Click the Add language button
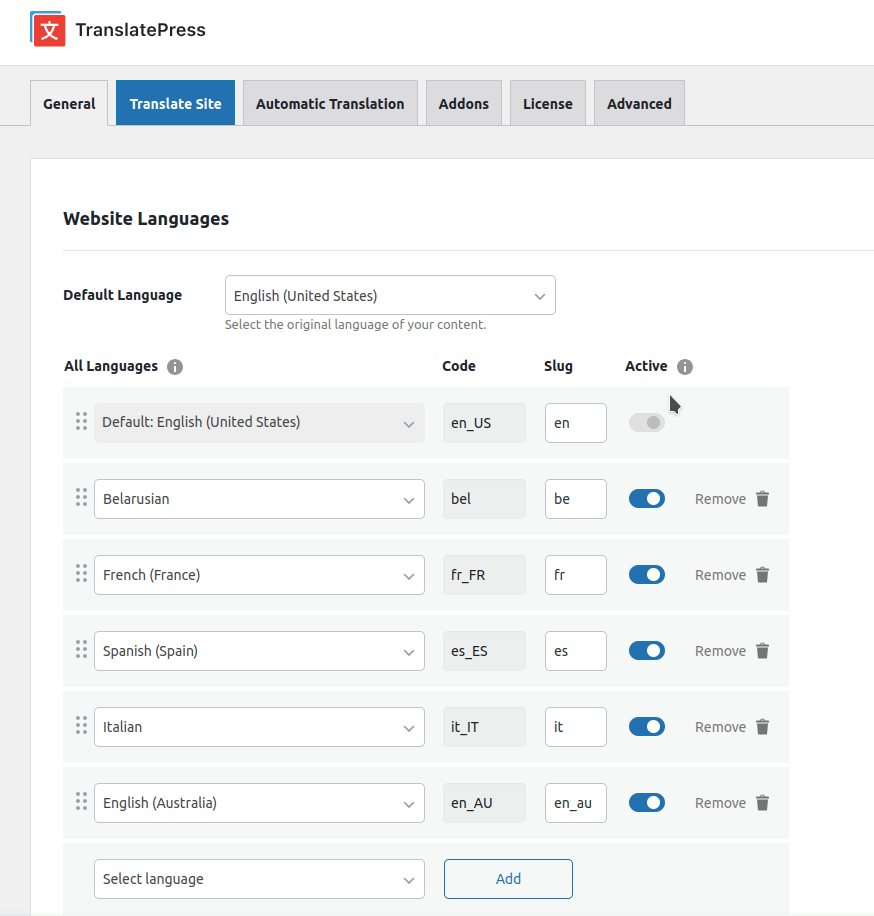 coord(508,879)
